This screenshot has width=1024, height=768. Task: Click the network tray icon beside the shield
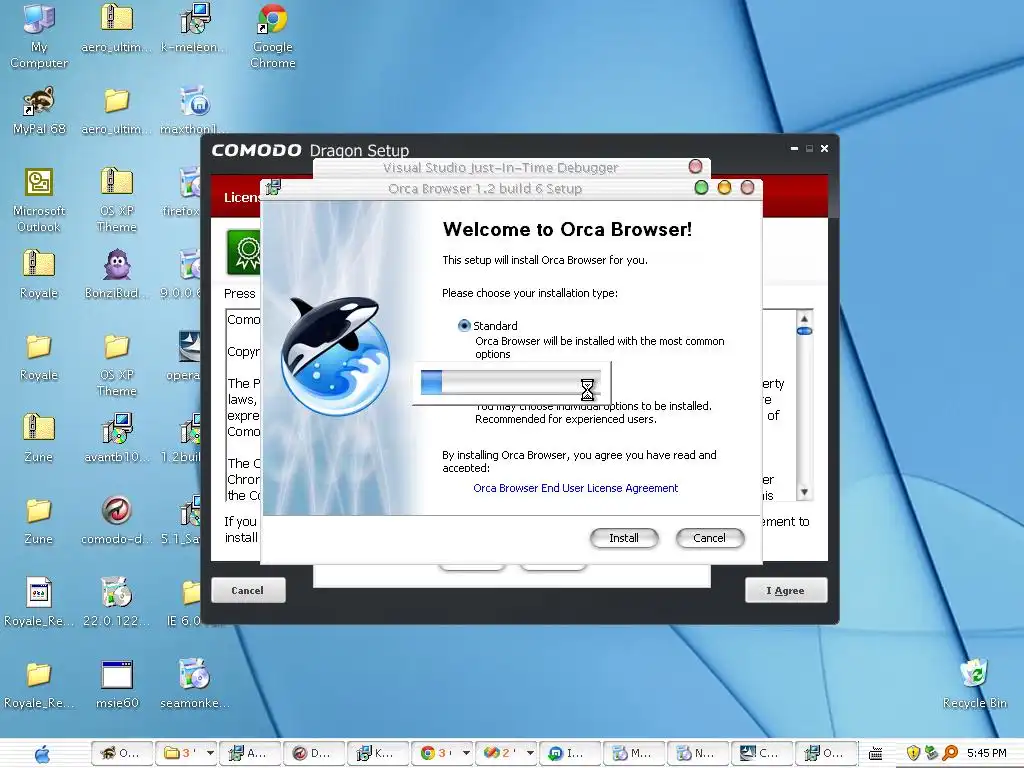coord(931,753)
